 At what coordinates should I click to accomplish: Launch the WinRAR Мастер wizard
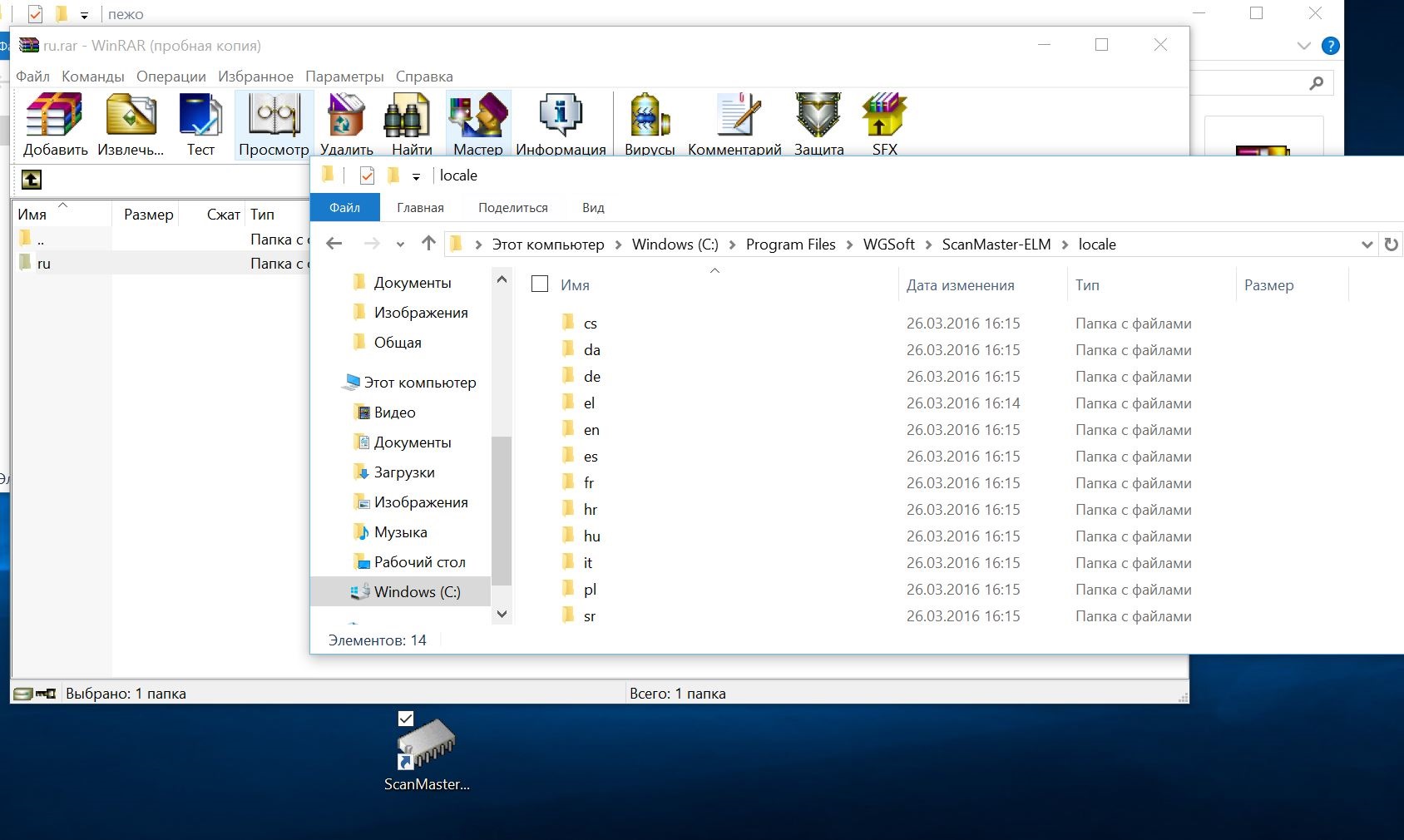(478, 124)
